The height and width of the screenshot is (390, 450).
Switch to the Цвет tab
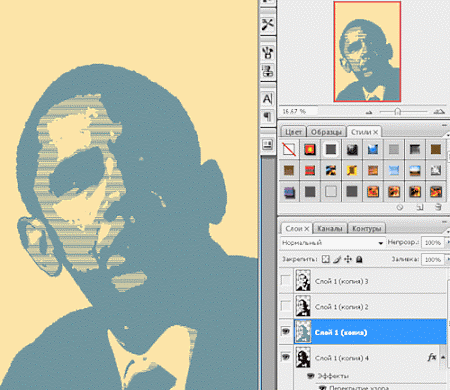293,132
